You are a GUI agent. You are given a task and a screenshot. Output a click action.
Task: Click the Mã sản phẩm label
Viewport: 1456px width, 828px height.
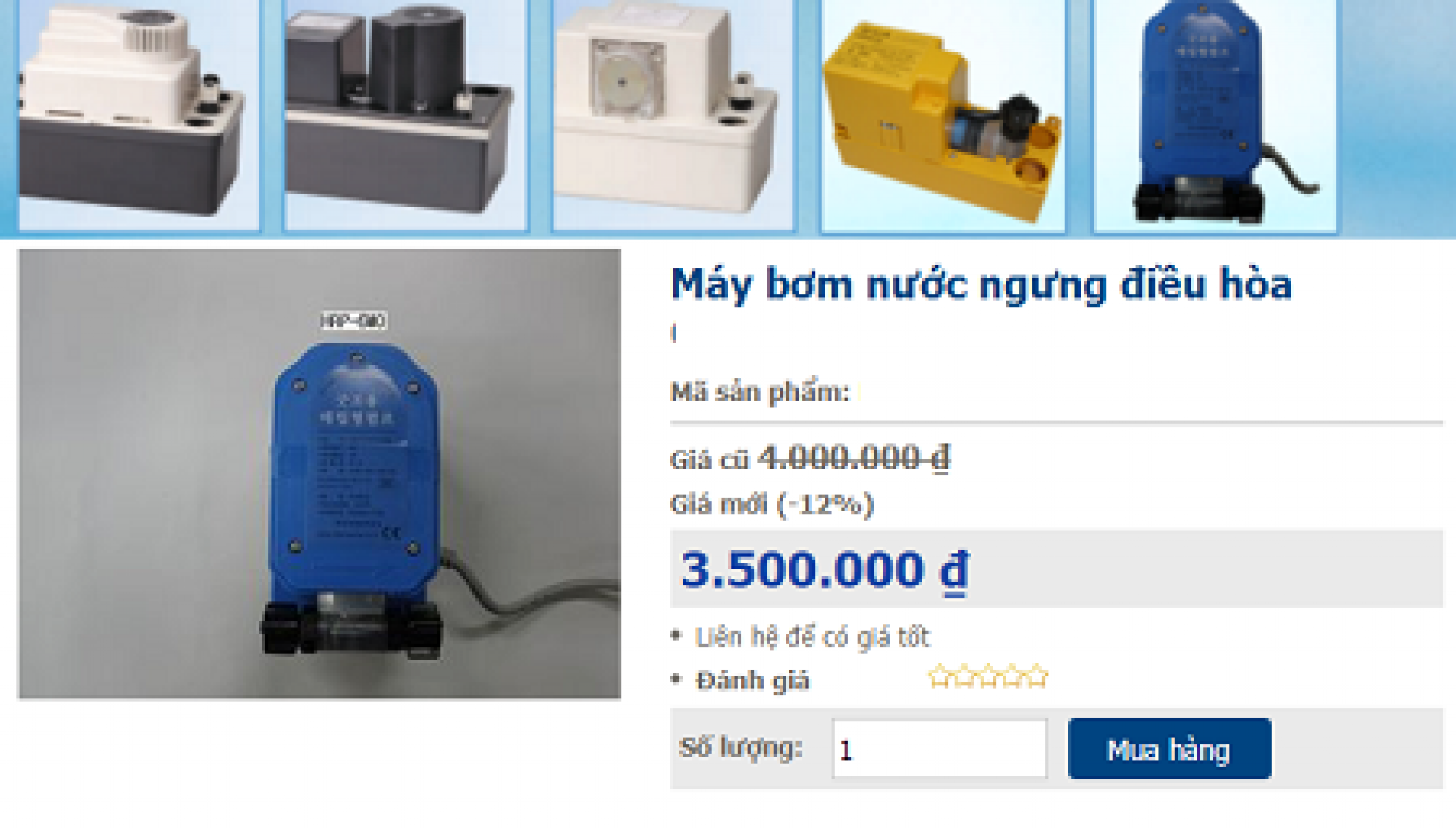pos(760,393)
